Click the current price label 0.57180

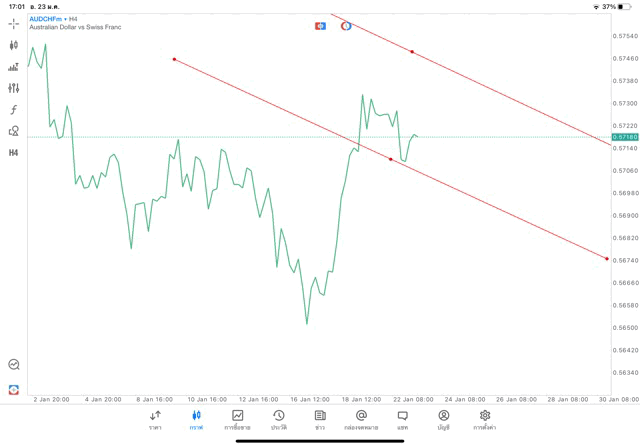pos(625,137)
